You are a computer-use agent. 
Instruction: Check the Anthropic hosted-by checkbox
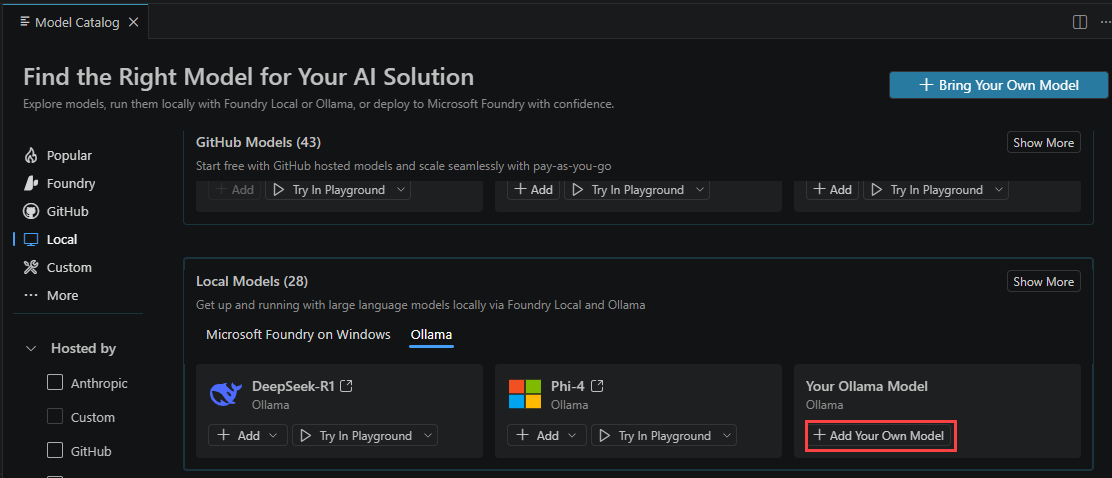(x=55, y=383)
